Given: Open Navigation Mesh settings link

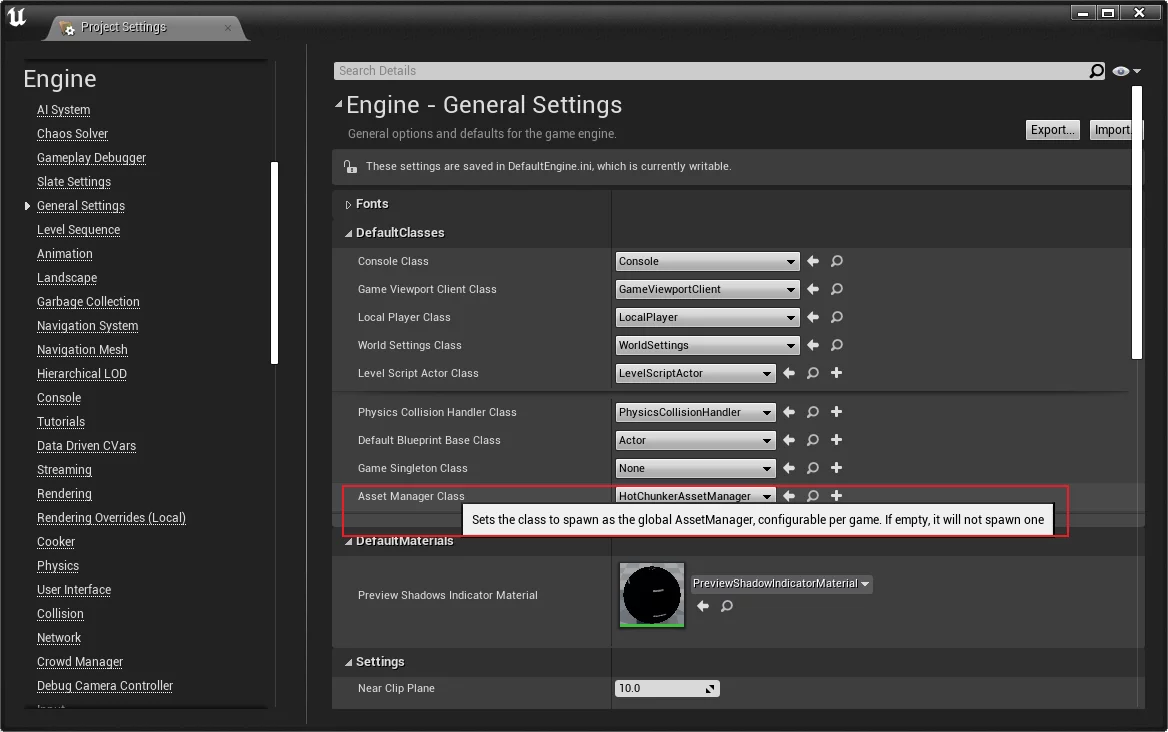Looking at the screenshot, I should pos(82,350).
